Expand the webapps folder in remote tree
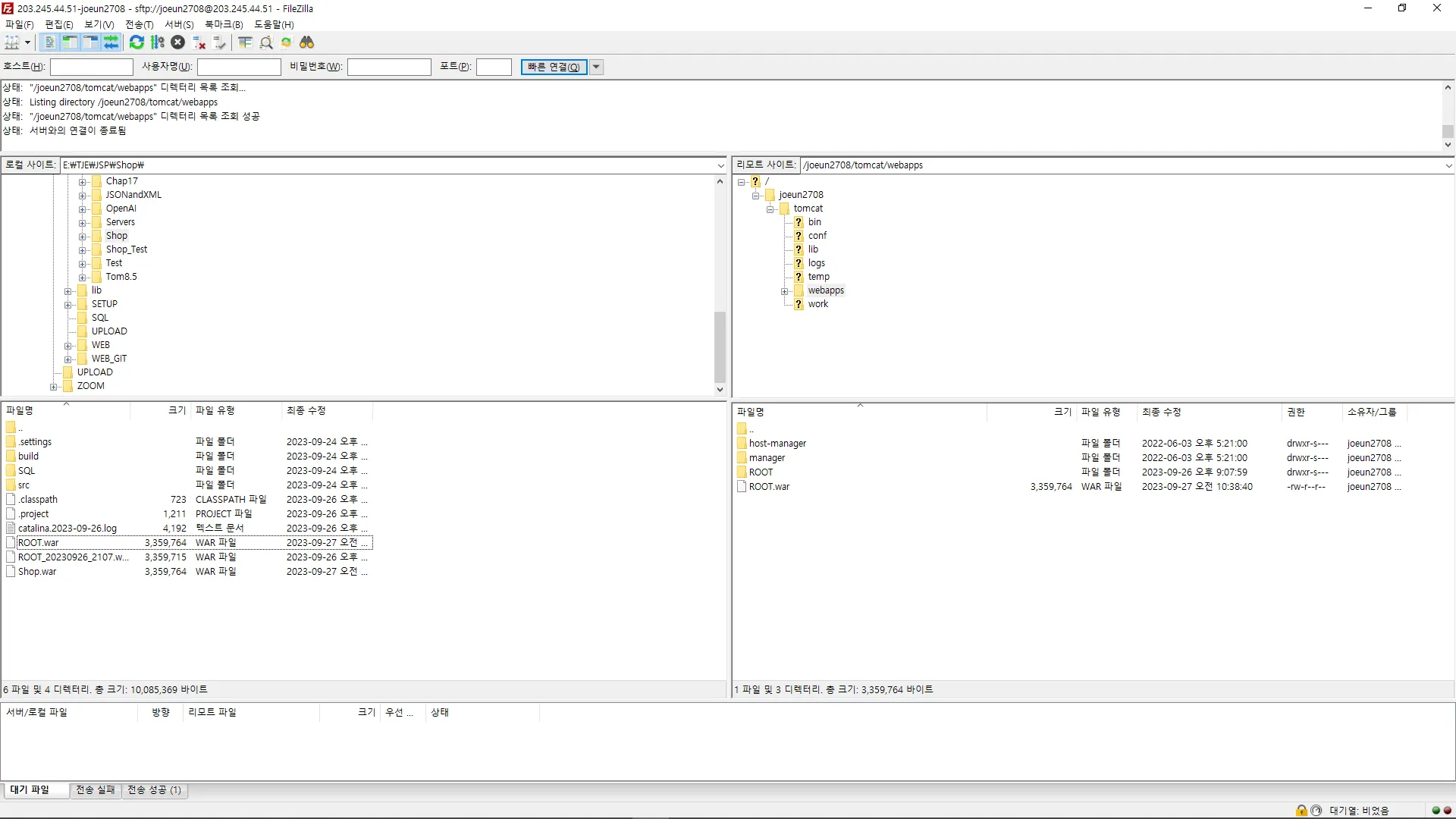The width and height of the screenshot is (1456, 819). tap(785, 291)
